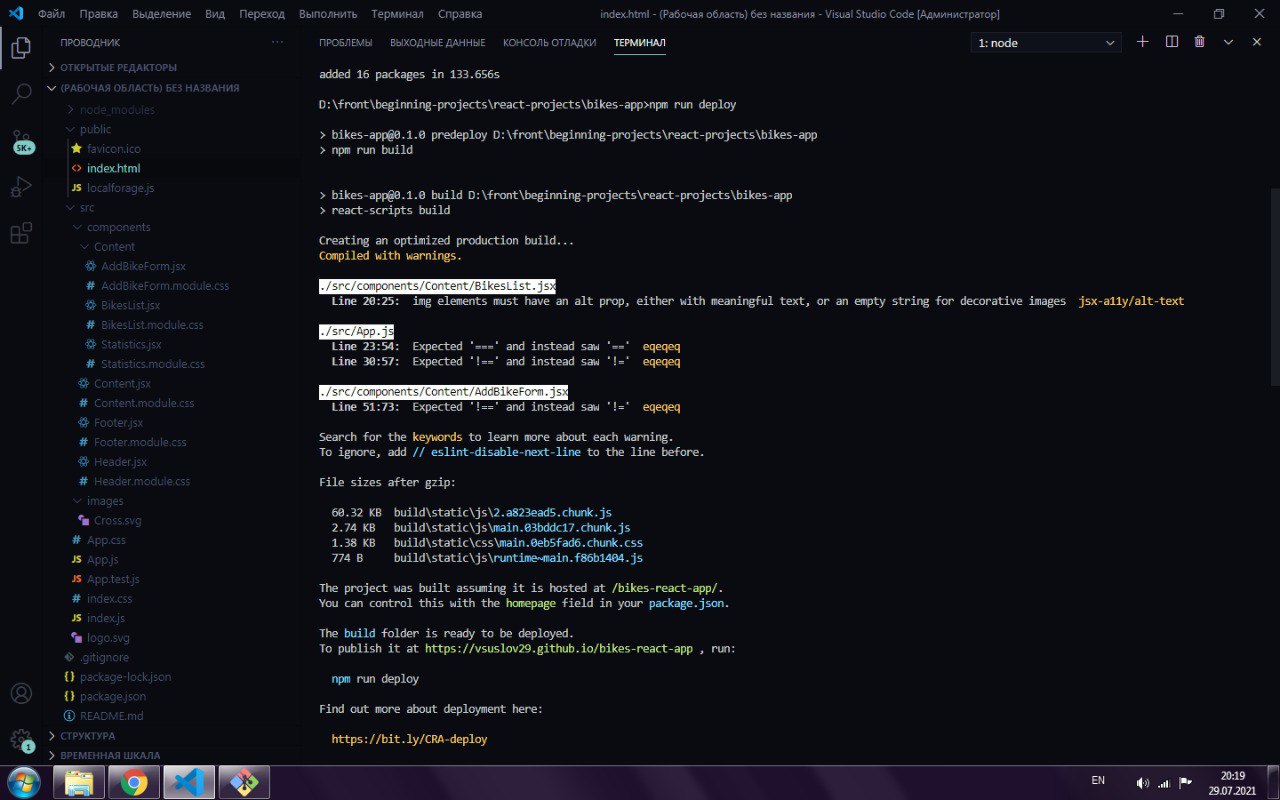Open the Search view in activity bar
The image size is (1280, 800).
[21, 95]
